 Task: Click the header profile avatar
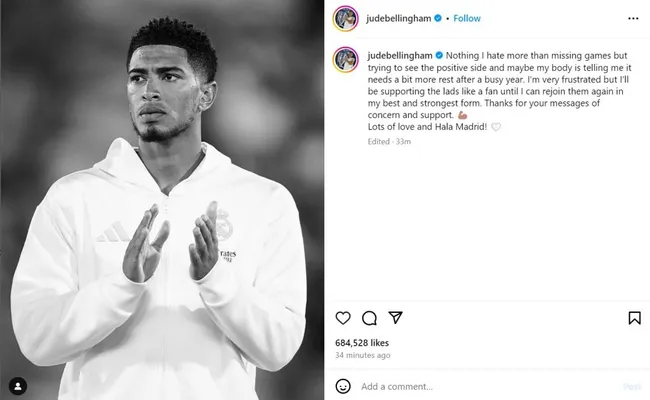pyautogui.click(x=345, y=18)
